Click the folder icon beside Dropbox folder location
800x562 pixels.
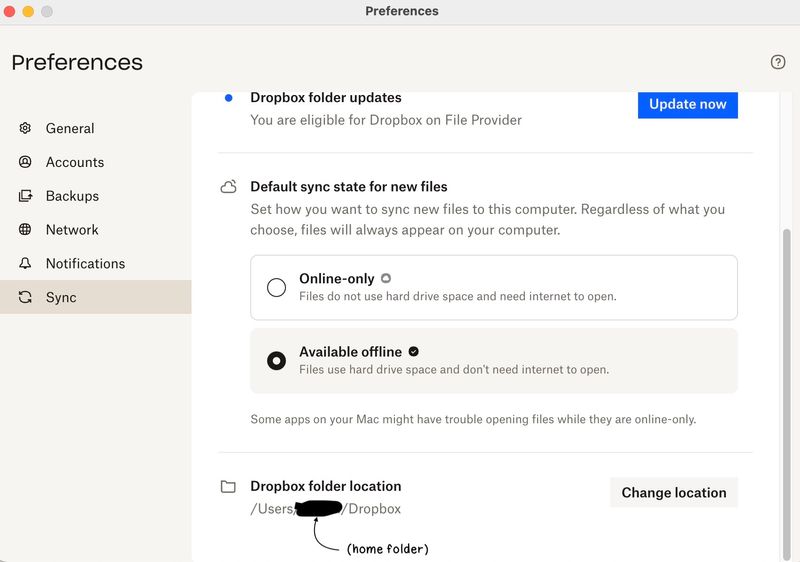pos(229,487)
